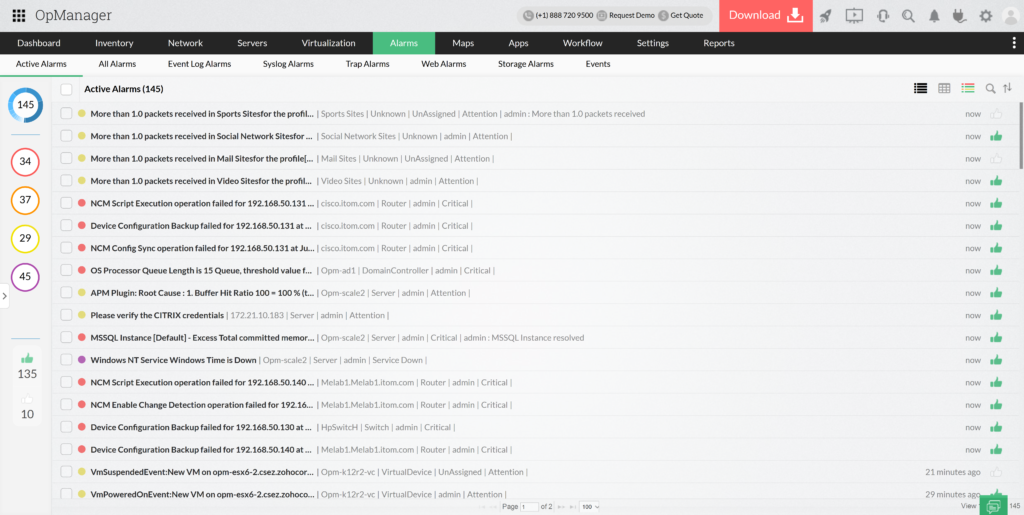Open the settings gear icon in header

pyautogui.click(x=986, y=15)
